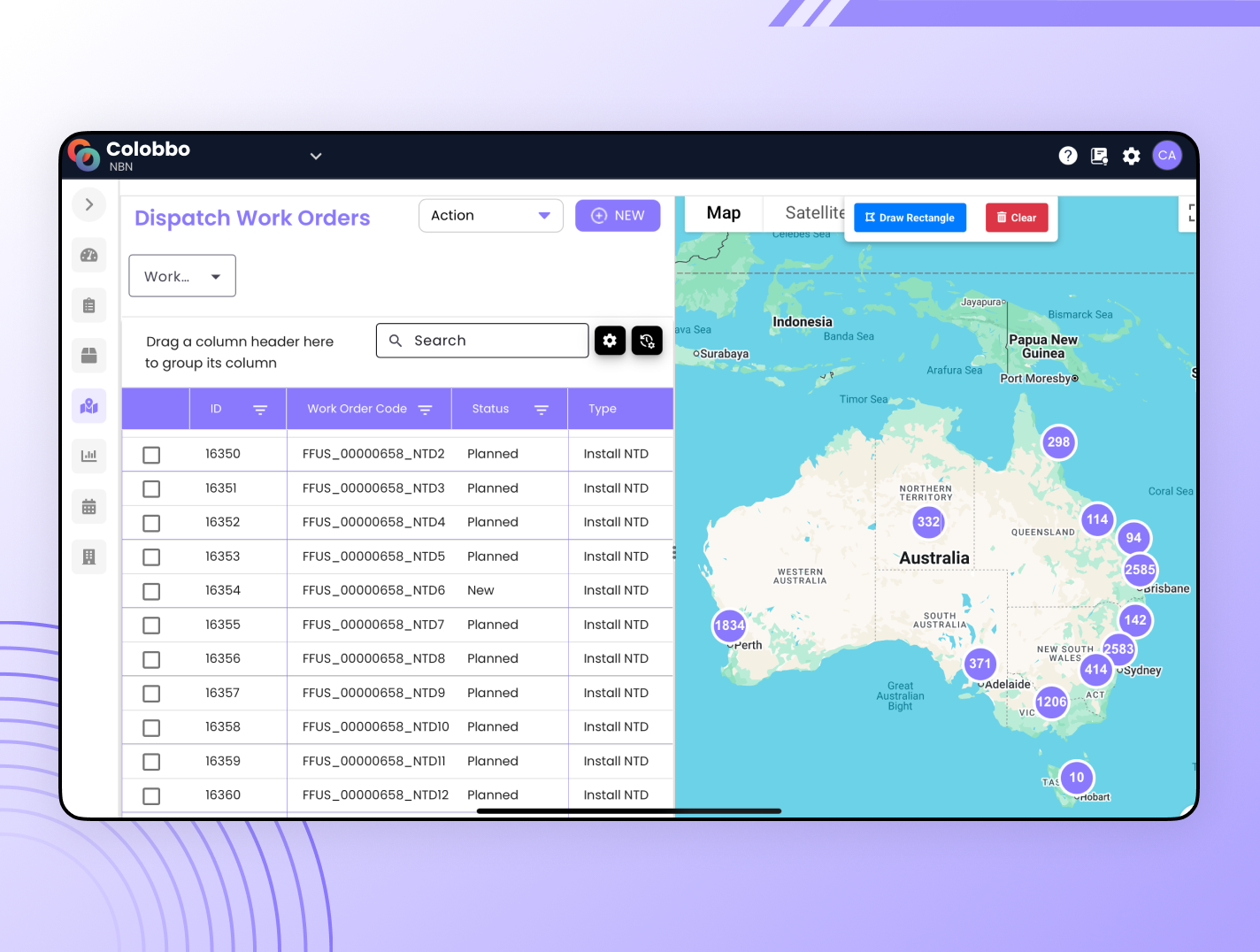Open the building icon in sidebar
This screenshot has width=1260, height=952.
(x=88, y=557)
